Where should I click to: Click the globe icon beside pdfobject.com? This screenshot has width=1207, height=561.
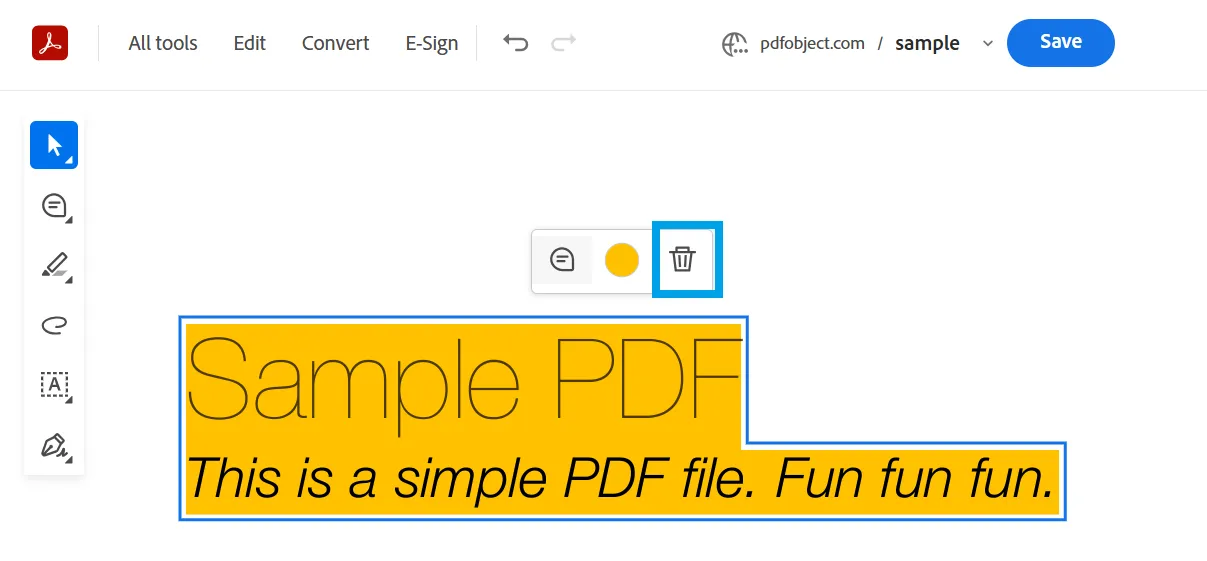point(735,44)
